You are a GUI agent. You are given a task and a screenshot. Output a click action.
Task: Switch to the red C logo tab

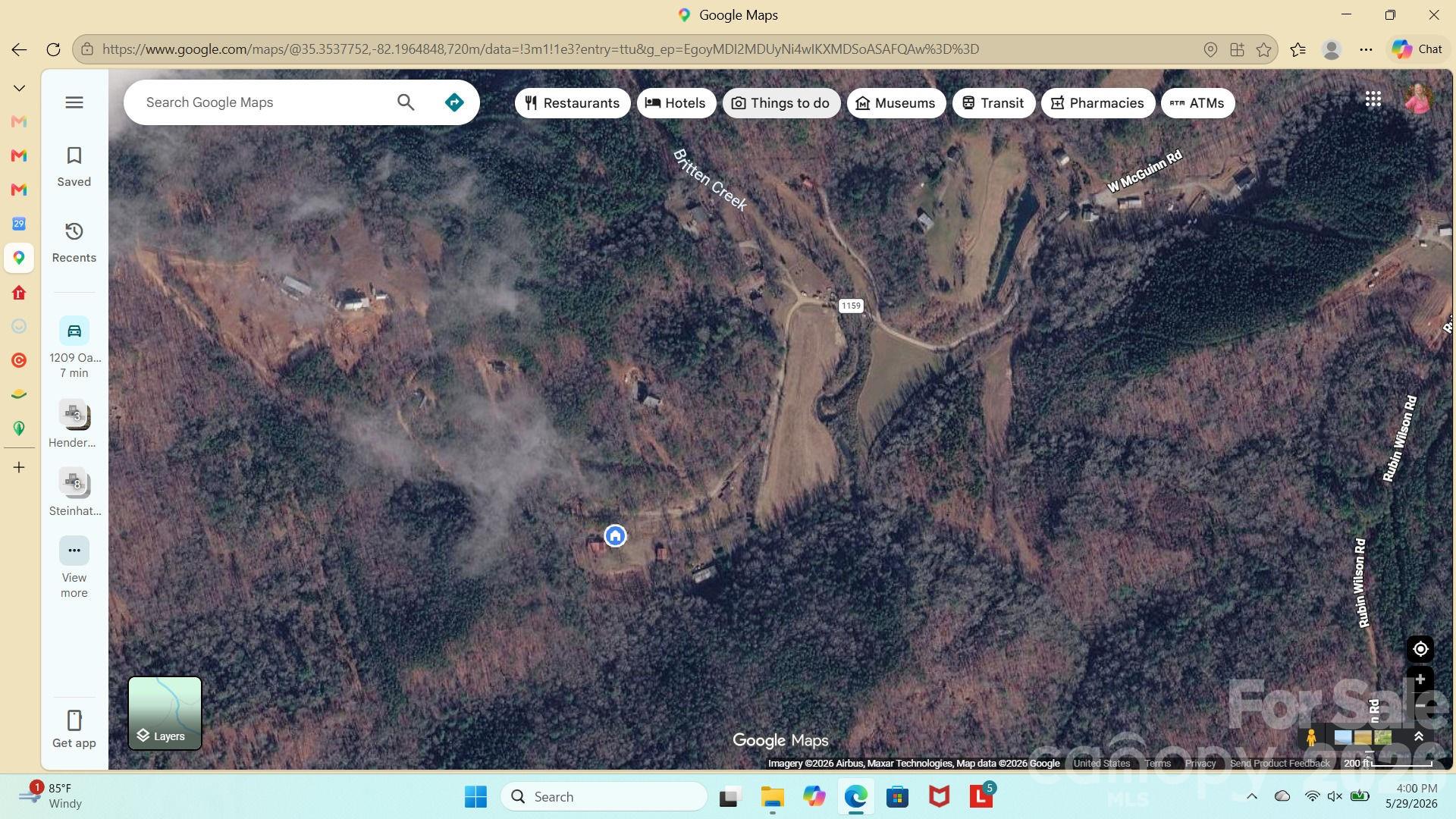pyautogui.click(x=19, y=360)
